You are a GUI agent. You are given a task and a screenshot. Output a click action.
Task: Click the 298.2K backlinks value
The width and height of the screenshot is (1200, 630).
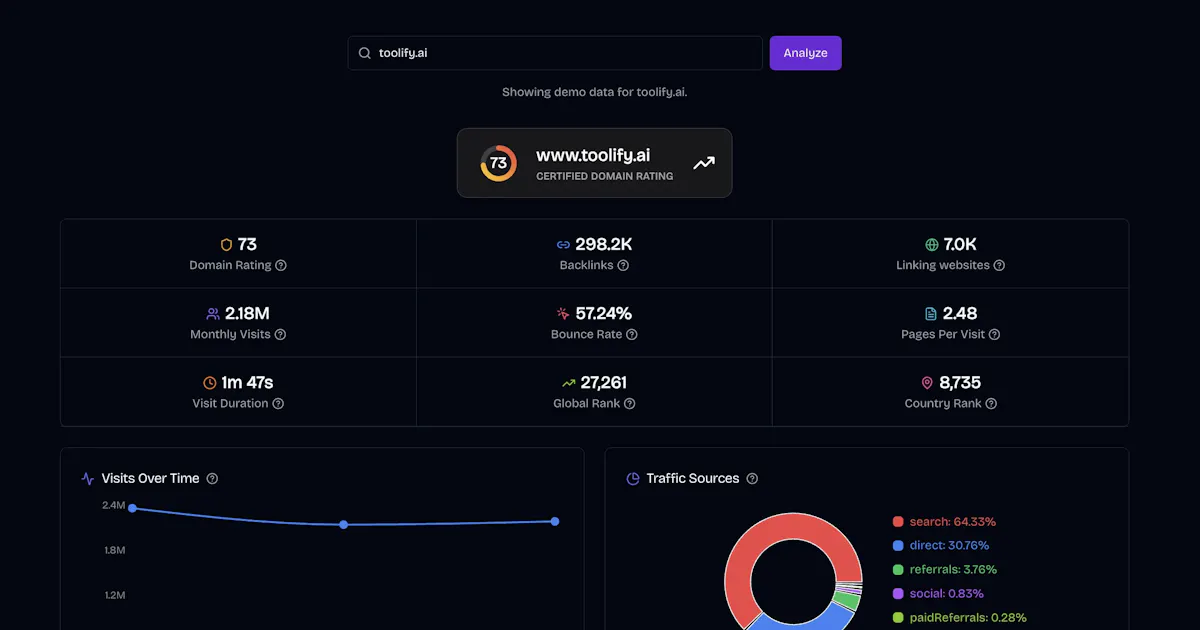pyautogui.click(x=604, y=244)
